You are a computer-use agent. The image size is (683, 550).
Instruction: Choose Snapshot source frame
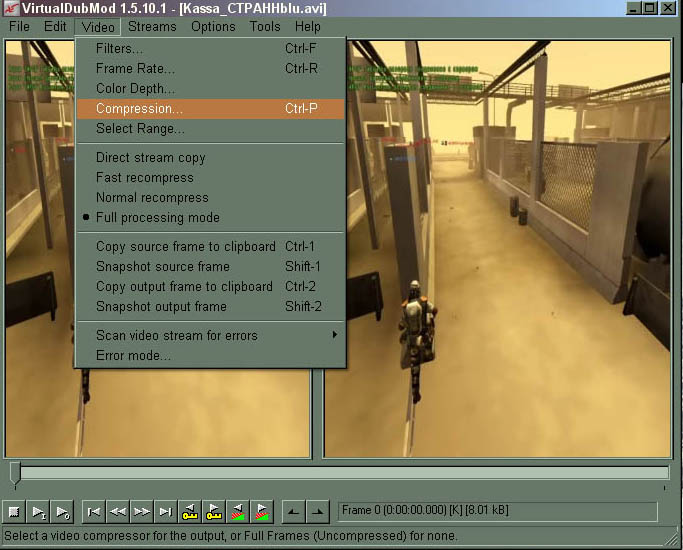coord(211,267)
